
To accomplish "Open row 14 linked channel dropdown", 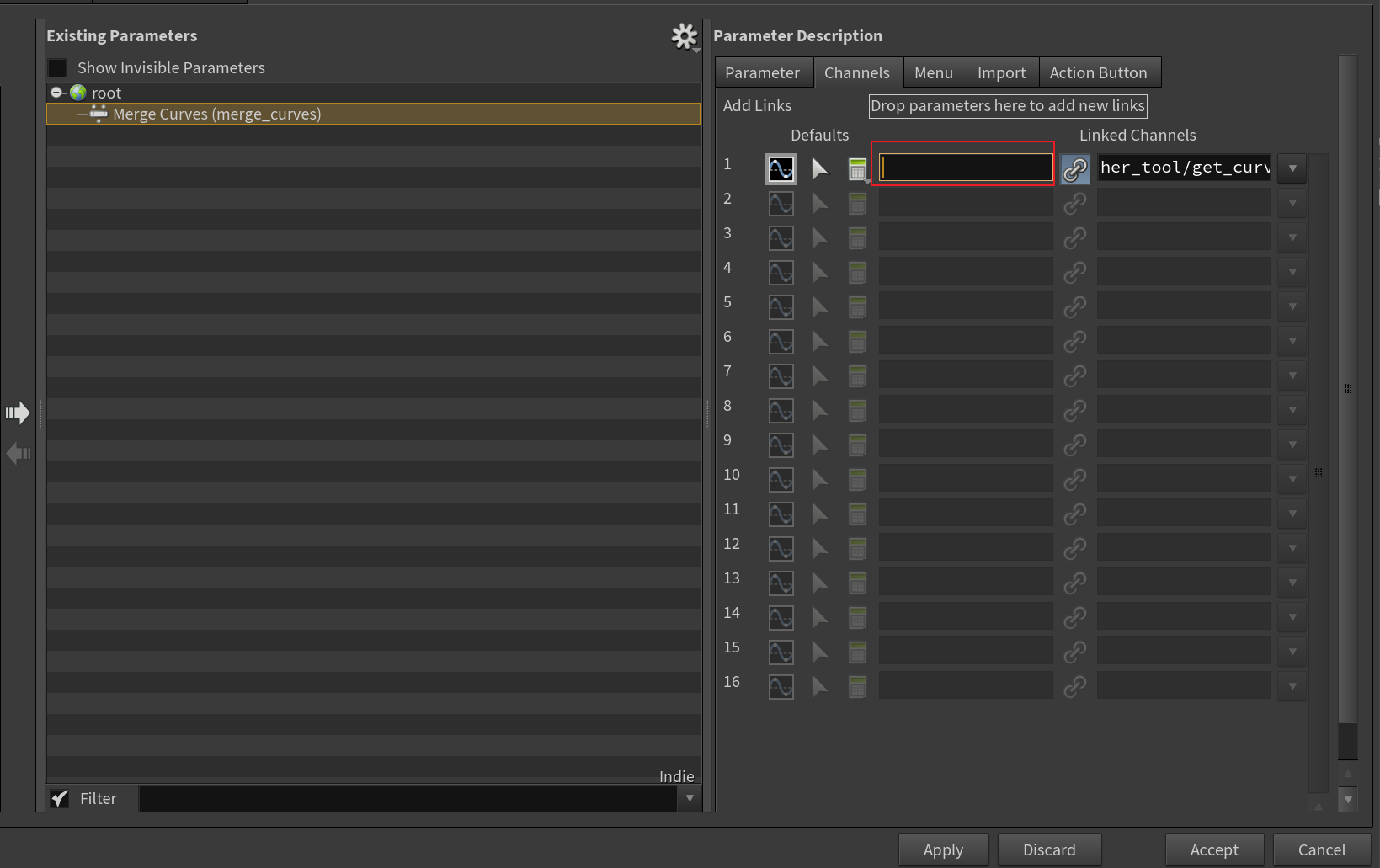I will (x=1292, y=618).
